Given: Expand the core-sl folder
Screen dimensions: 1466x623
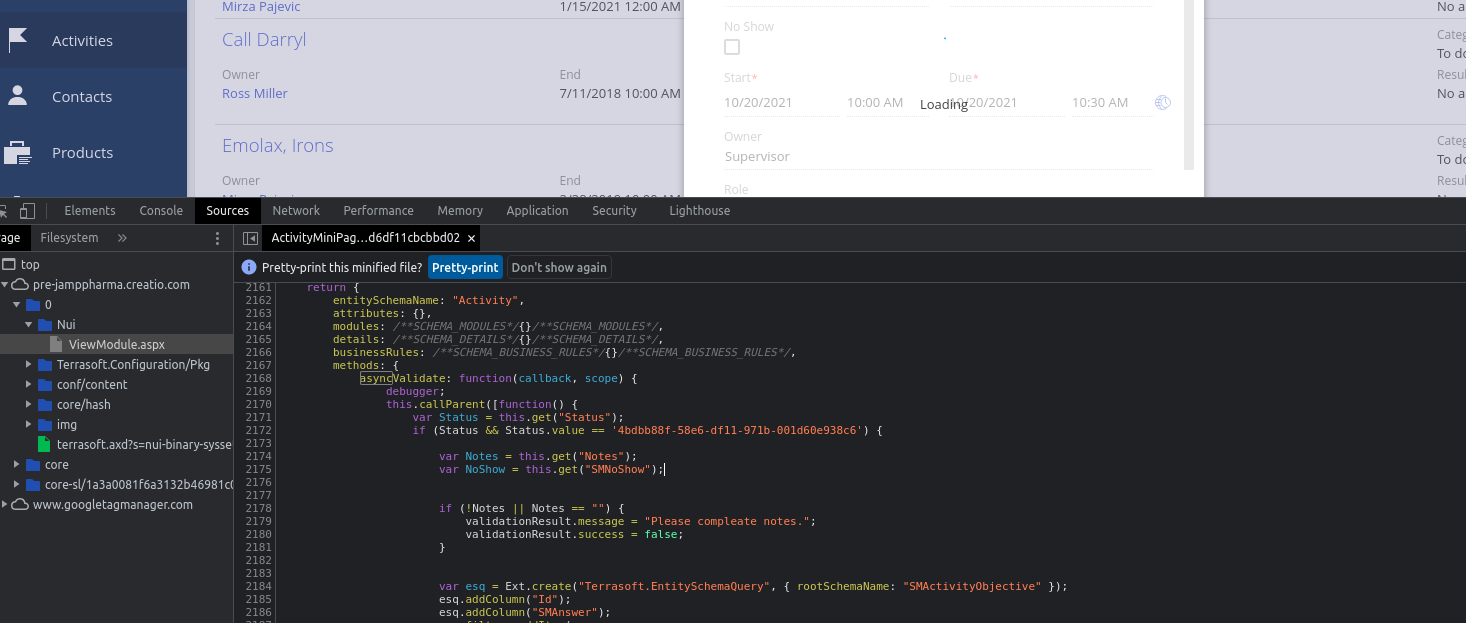Looking at the screenshot, I should click(x=17, y=484).
